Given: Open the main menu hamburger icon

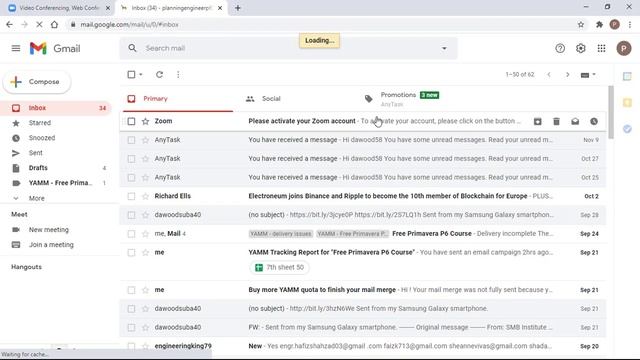Looking at the screenshot, I should point(16,49).
